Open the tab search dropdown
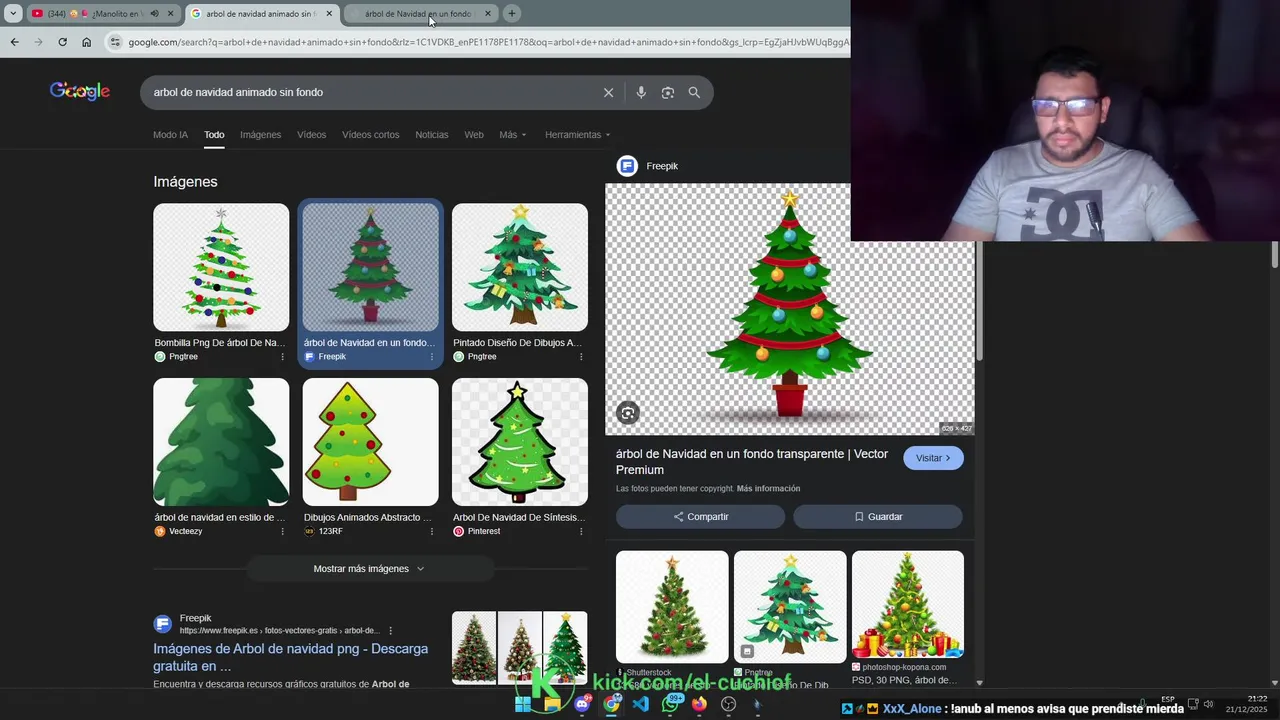The width and height of the screenshot is (1280, 720). tap(13, 13)
